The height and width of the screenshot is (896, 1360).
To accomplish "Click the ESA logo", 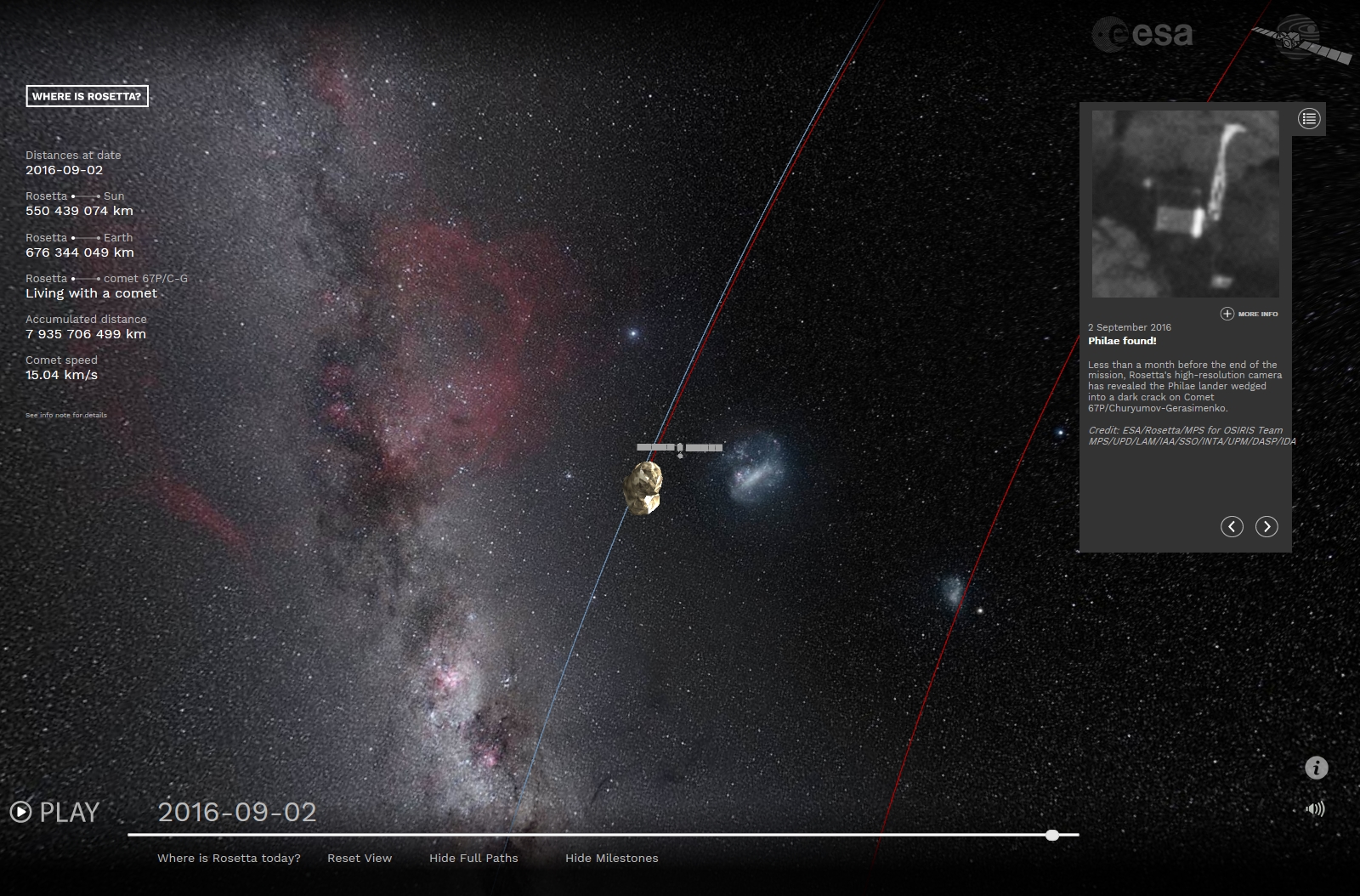I will [x=1143, y=34].
